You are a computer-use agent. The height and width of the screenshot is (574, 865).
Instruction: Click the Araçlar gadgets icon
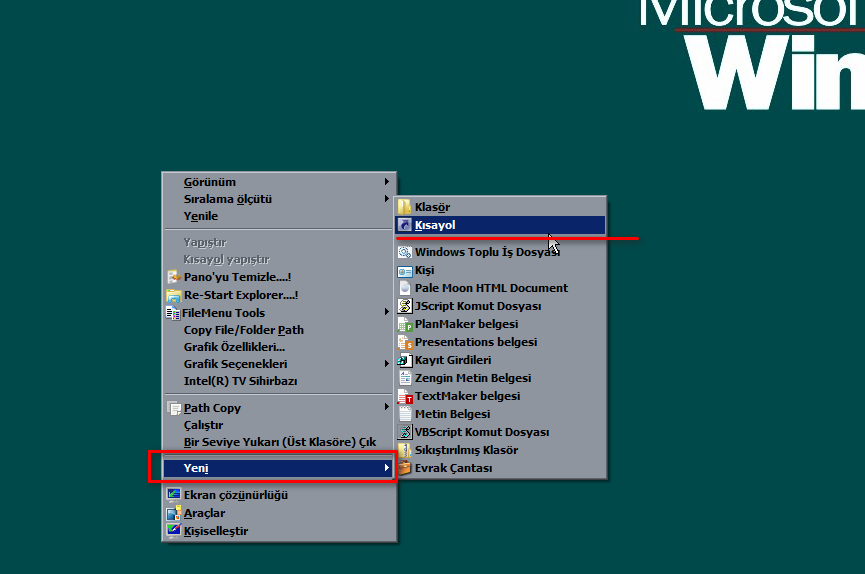(x=174, y=513)
